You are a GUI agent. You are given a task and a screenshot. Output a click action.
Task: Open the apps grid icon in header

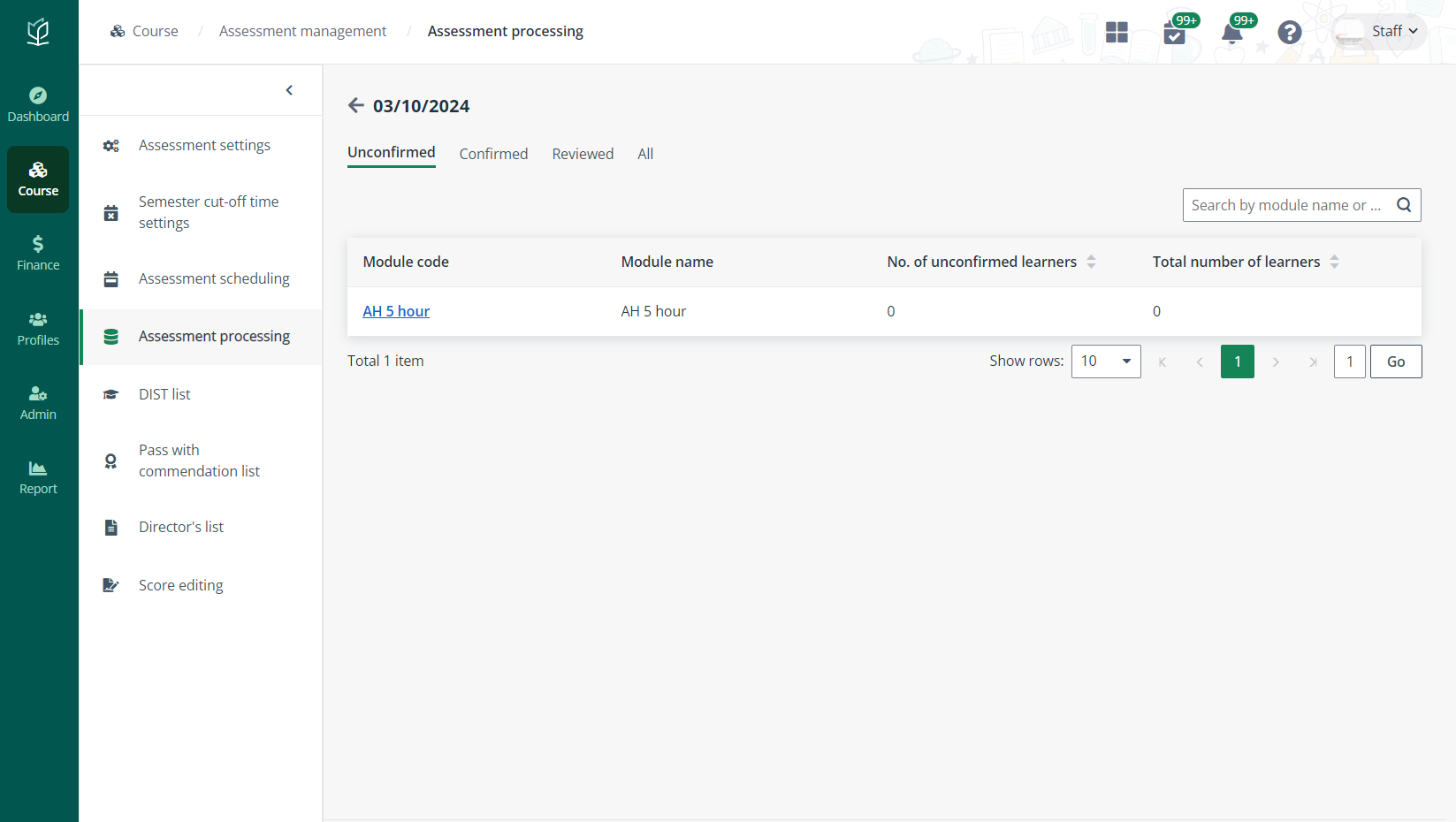[x=1117, y=33]
